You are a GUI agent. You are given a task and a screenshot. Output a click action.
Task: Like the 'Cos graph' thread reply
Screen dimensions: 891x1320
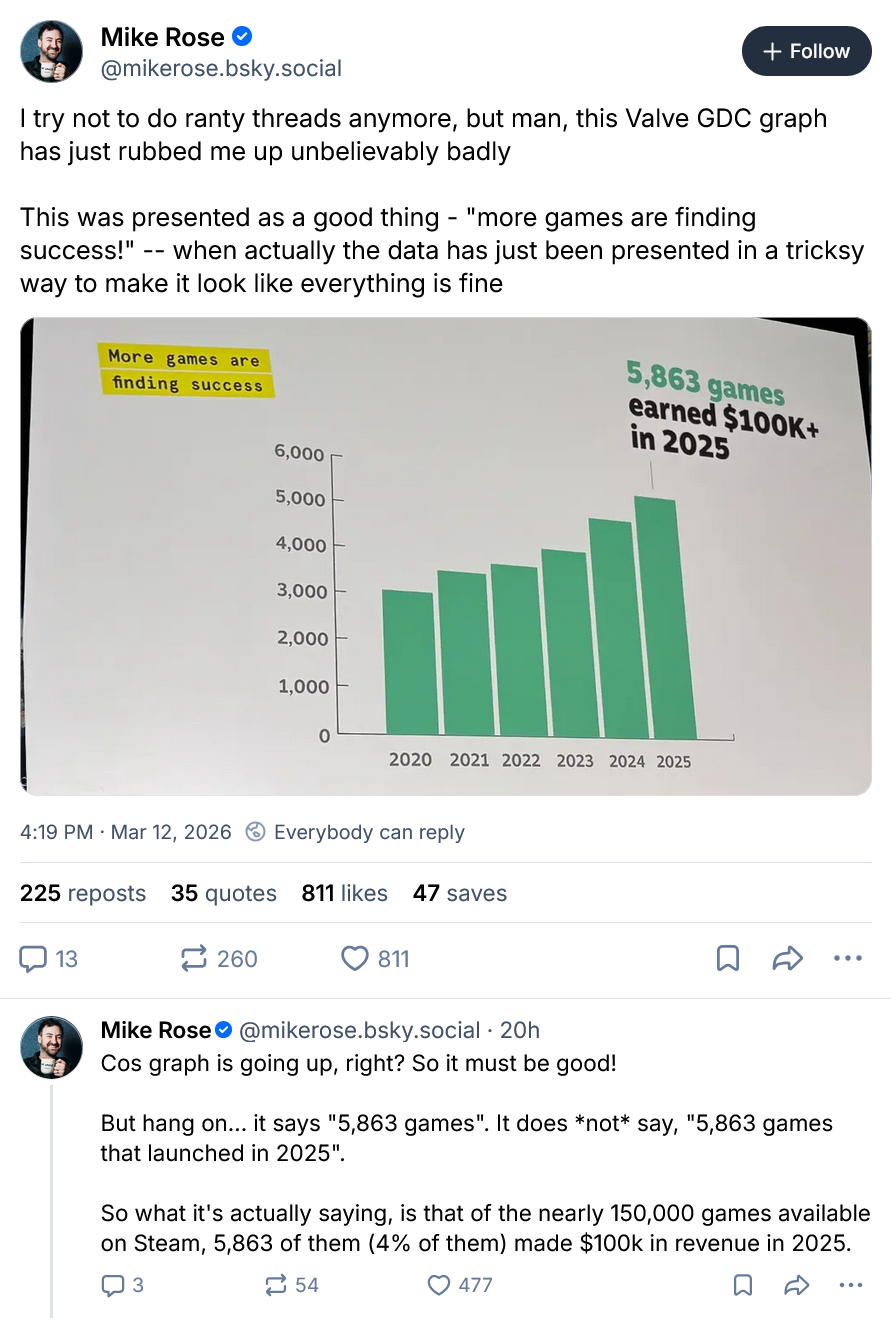click(x=439, y=1285)
